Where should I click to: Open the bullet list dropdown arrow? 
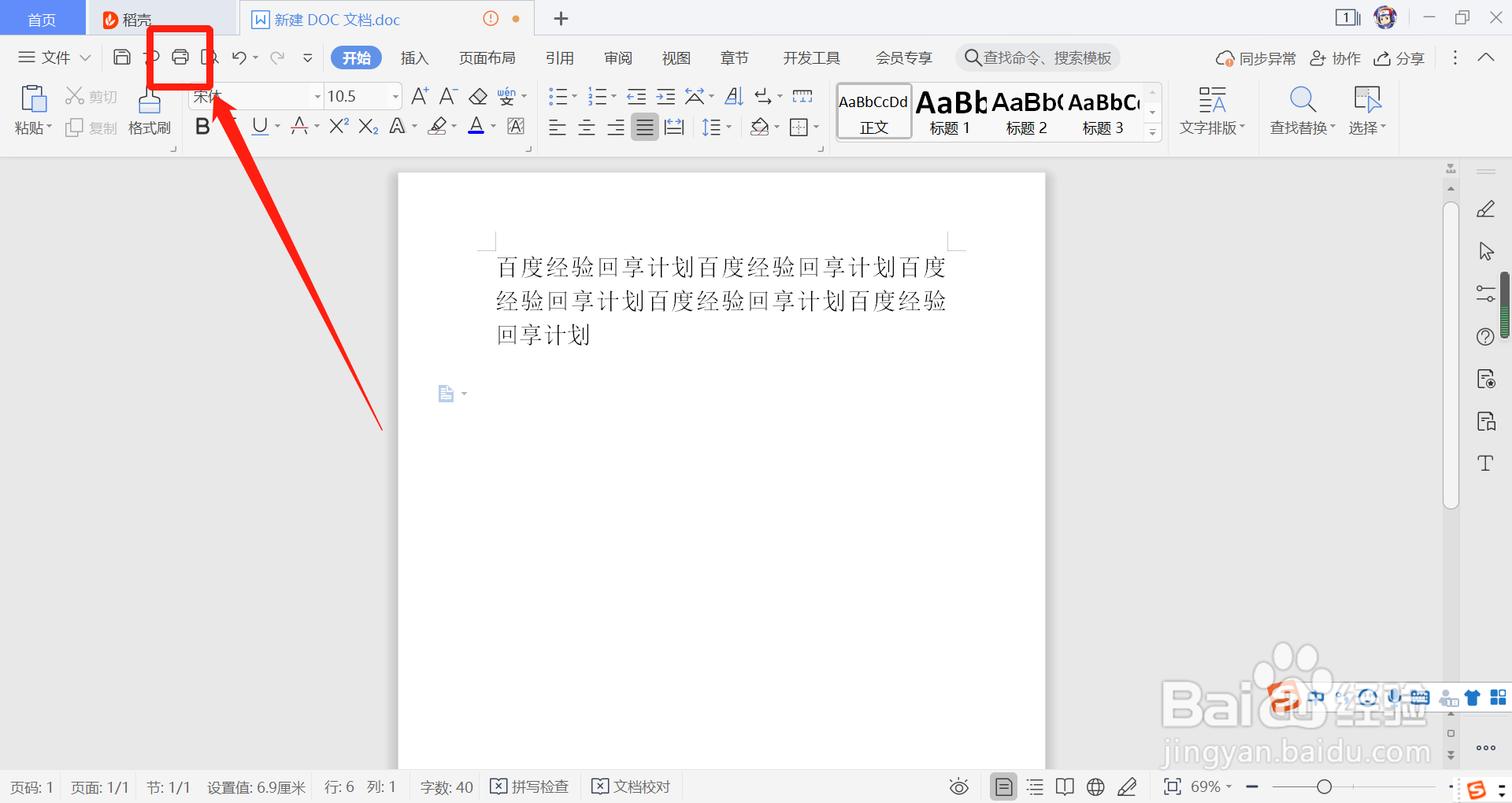[x=574, y=96]
